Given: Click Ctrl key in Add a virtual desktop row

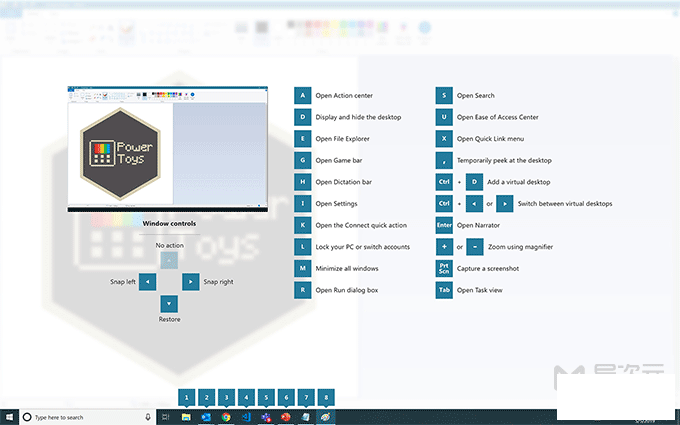Looking at the screenshot, I should coord(444,182).
